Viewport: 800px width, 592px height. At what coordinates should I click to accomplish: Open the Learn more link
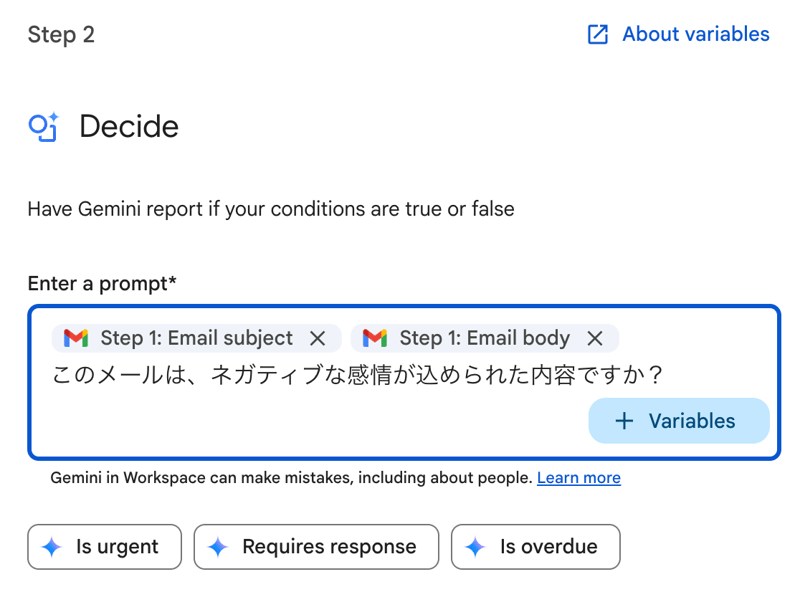pos(578,478)
